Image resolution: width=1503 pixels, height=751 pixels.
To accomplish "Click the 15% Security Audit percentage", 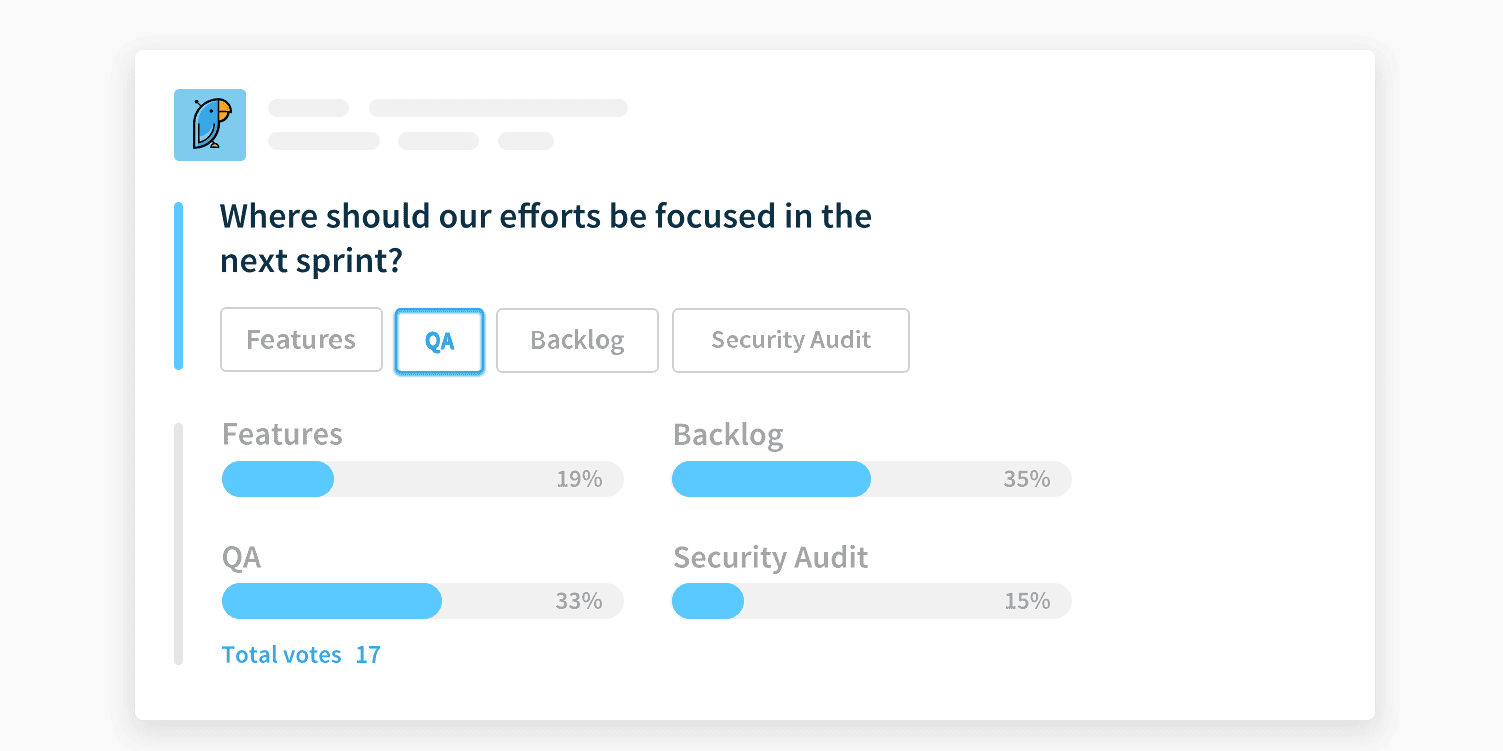I will tap(1027, 601).
